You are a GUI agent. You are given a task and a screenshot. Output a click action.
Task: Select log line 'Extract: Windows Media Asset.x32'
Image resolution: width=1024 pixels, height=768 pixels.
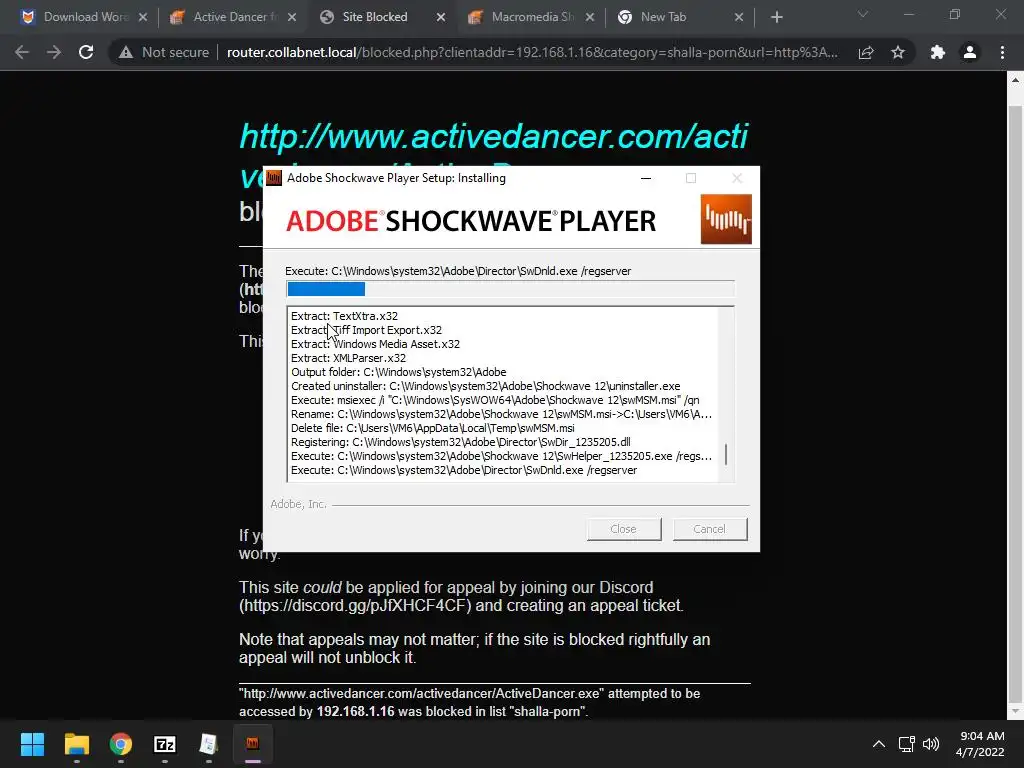point(375,344)
